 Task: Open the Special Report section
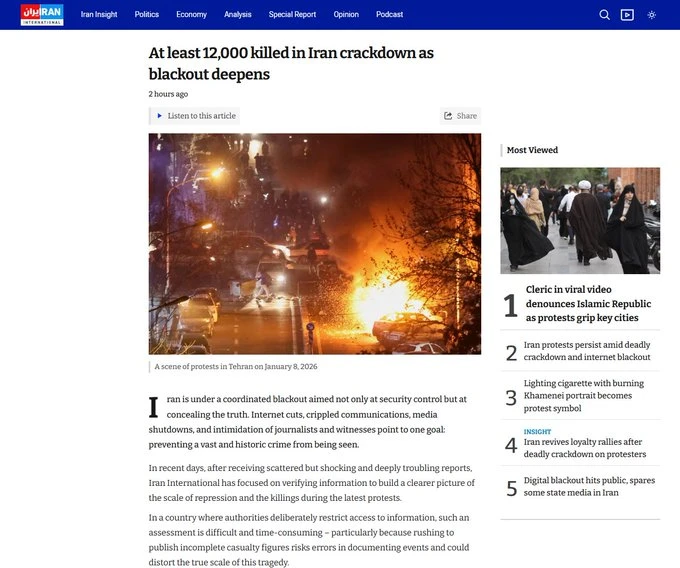[292, 15]
